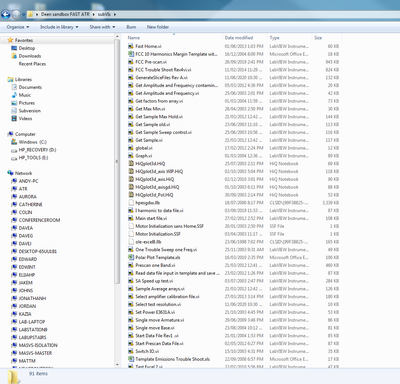Click the HP_RECOVERY (D:) drive icon
The image size is (400, 384).
(x=14, y=150)
